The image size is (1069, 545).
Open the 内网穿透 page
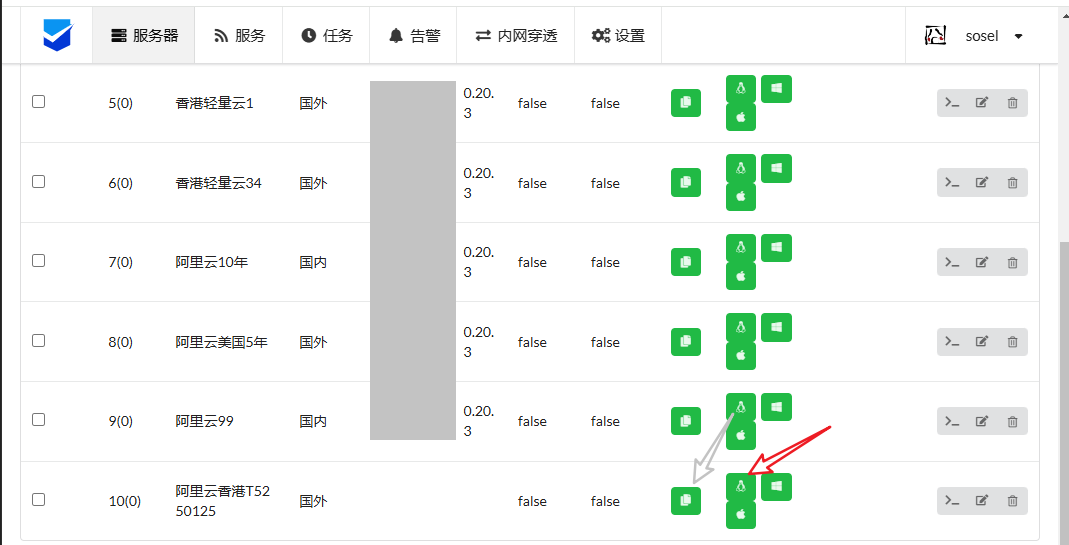point(516,36)
